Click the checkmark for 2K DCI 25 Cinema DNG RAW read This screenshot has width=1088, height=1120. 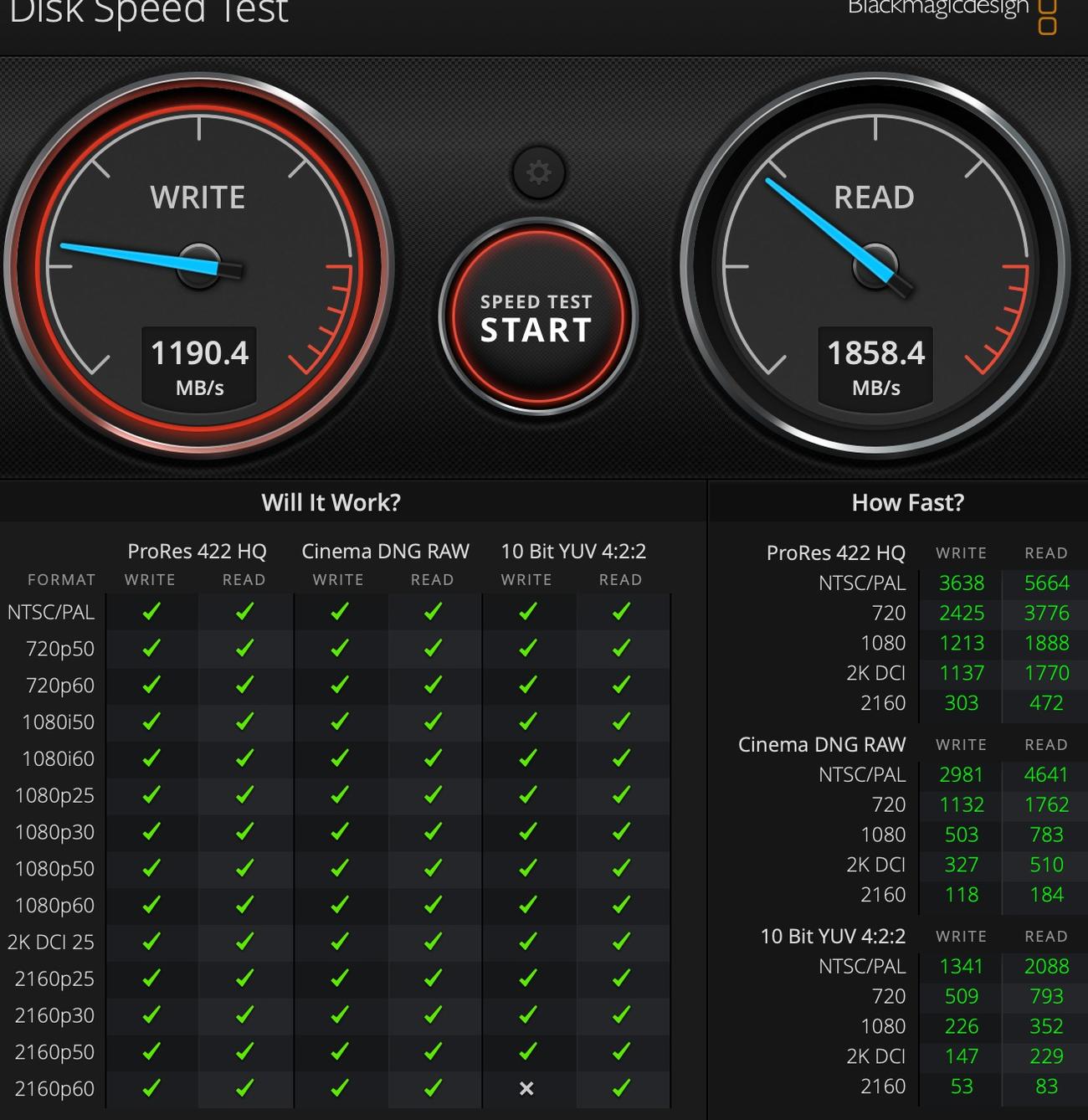coord(433,942)
